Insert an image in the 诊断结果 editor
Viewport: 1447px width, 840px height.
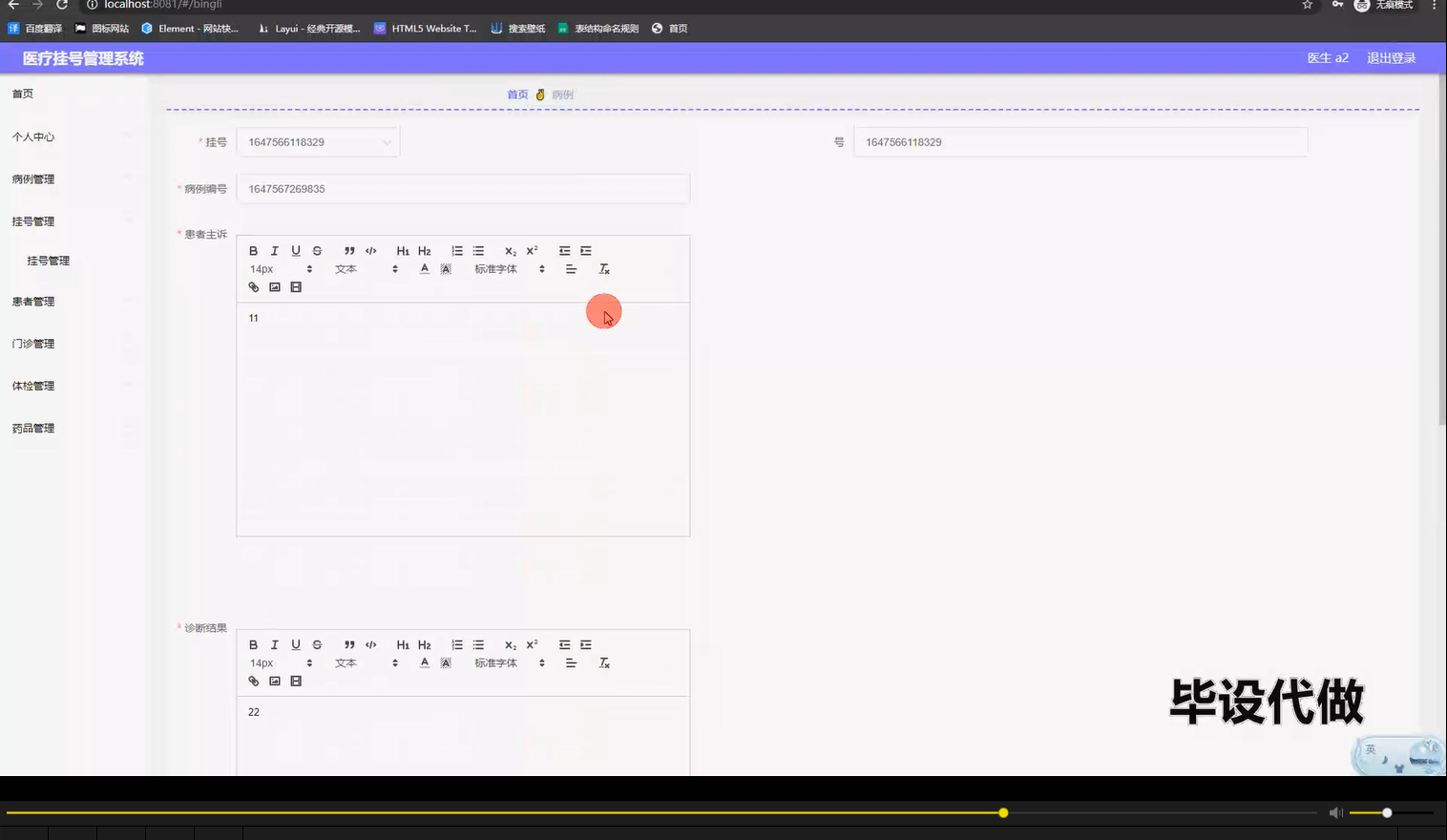tap(275, 682)
